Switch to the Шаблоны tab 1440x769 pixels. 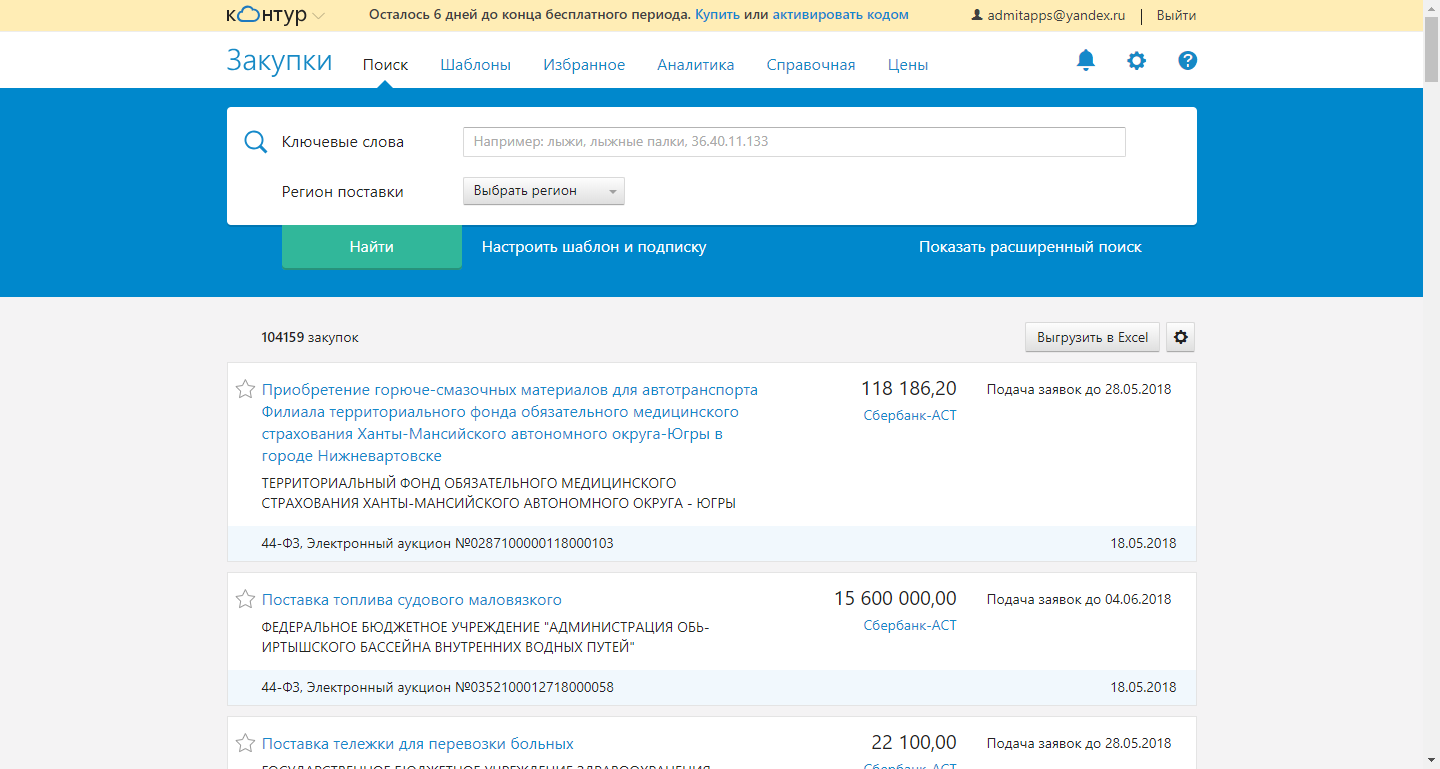tap(475, 65)
